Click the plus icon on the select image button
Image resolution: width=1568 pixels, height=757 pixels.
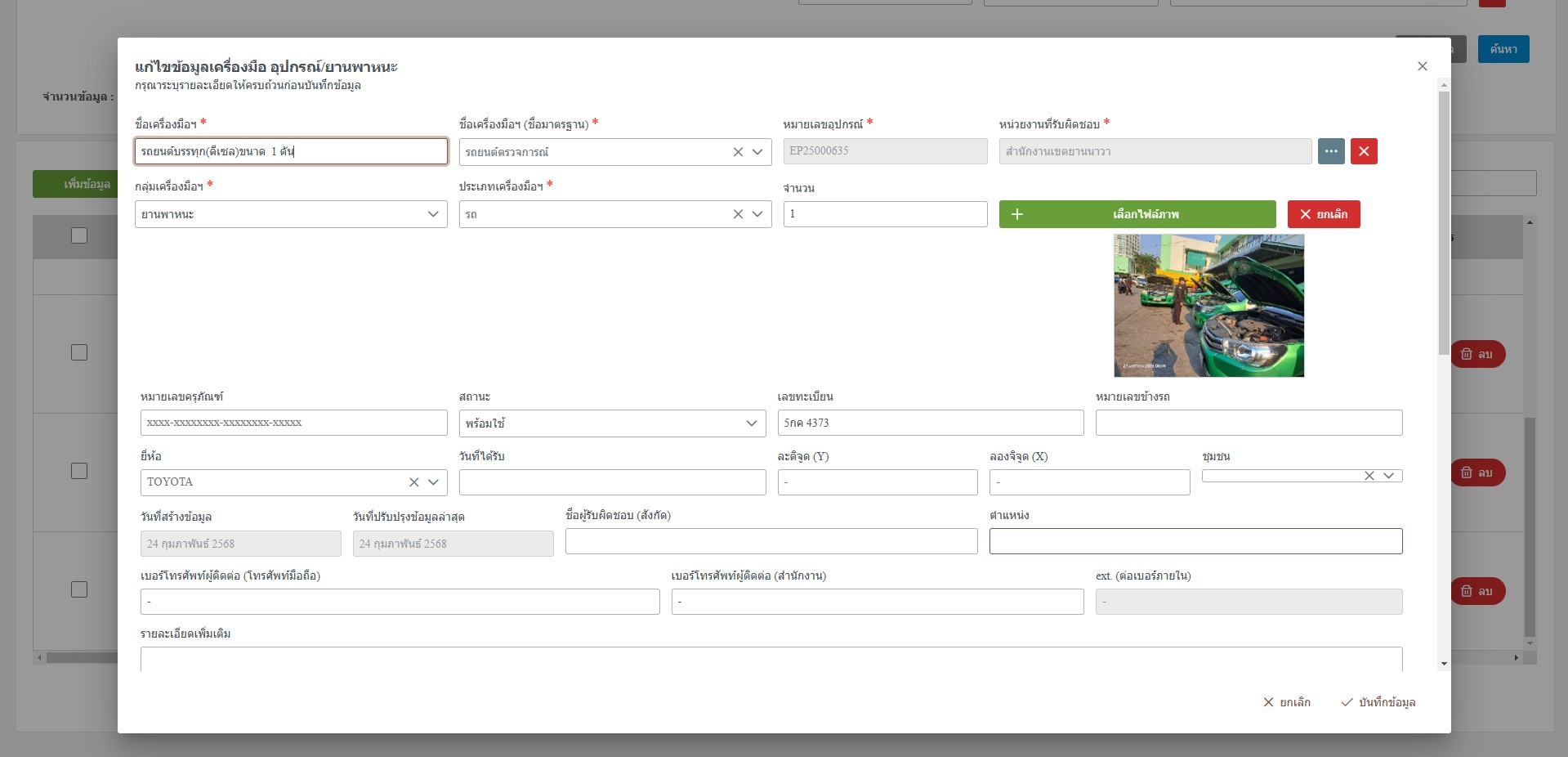[x=1017, y=214]
